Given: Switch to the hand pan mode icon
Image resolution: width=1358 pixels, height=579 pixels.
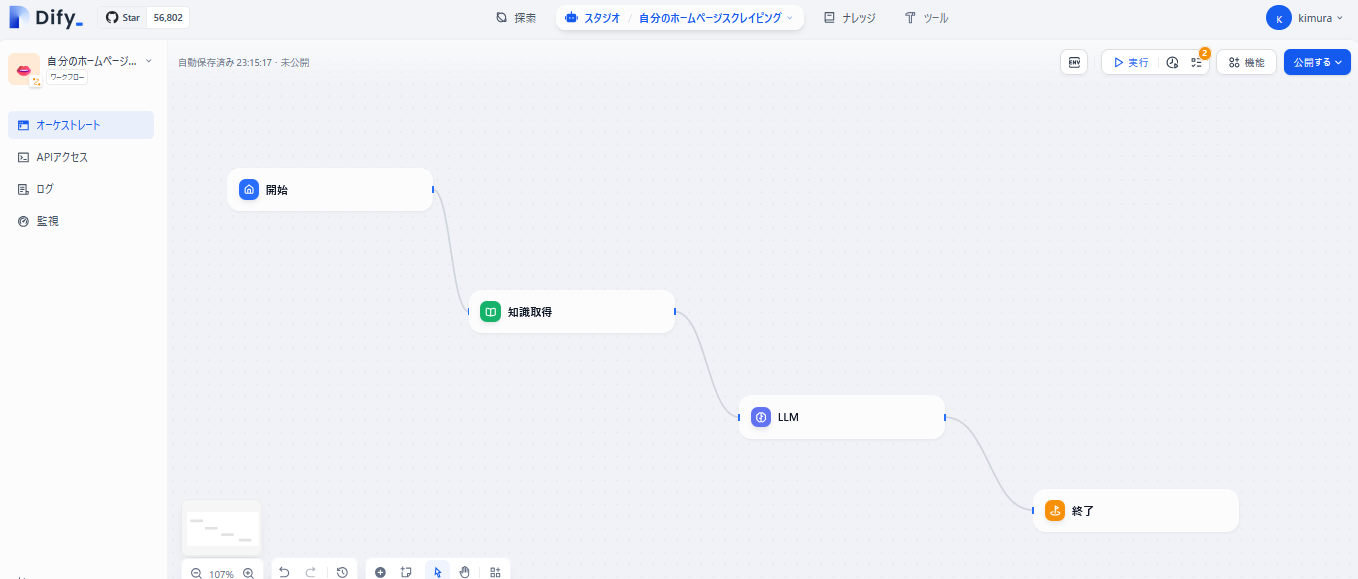Looking at the screenshot, I should point(464,572).
